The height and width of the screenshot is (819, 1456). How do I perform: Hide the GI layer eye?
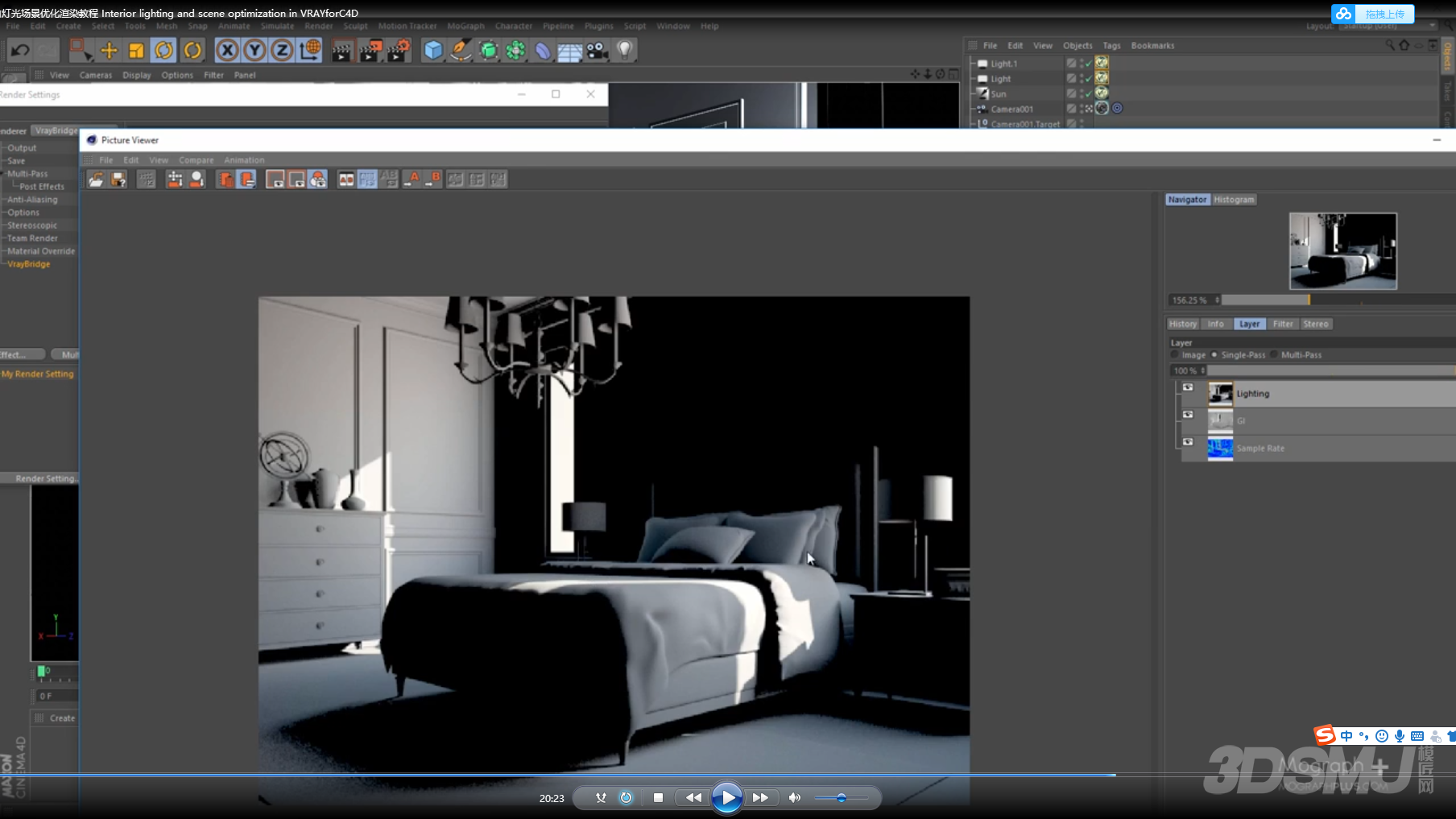tap(1188, 415)
